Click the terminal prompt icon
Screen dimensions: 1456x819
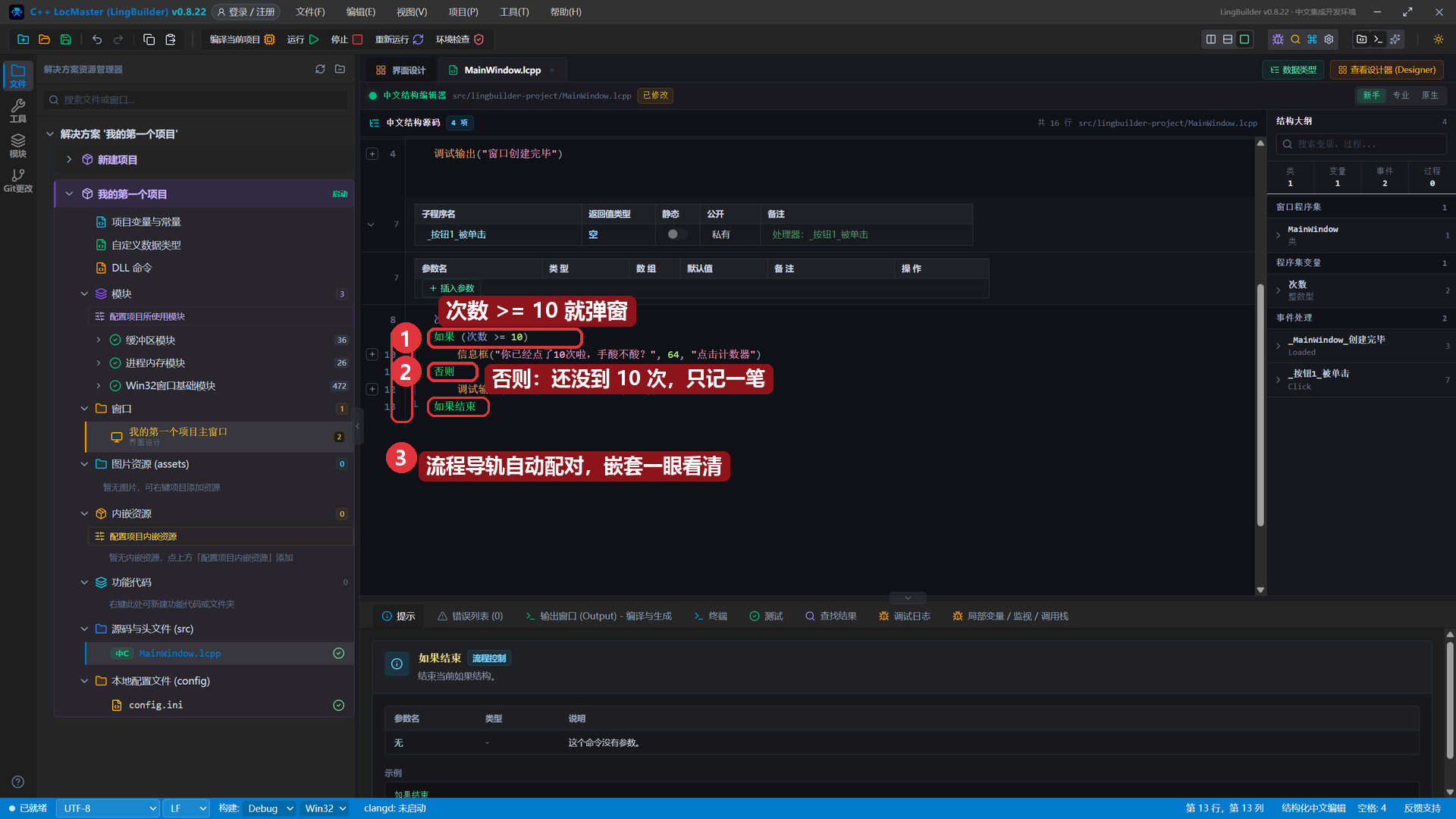1378,39
